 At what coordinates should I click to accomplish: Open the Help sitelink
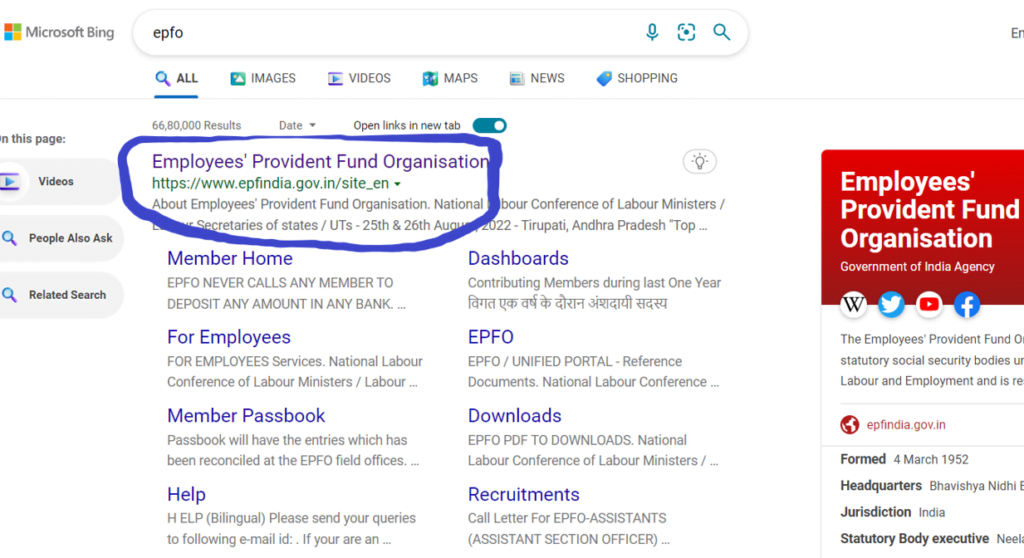coord(186,495)
